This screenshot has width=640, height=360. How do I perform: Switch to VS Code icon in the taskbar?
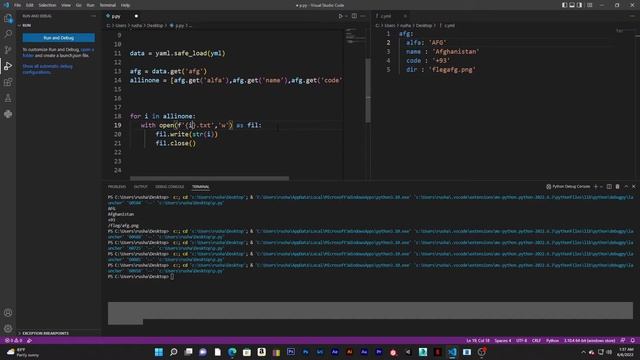[452, 352]
